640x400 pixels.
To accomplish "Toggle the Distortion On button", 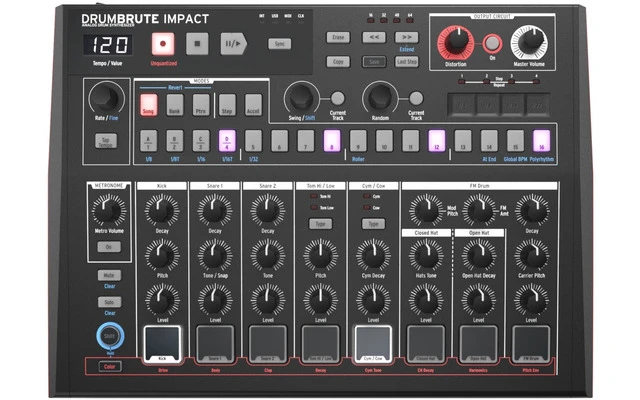I will click(x=492, y=43).
